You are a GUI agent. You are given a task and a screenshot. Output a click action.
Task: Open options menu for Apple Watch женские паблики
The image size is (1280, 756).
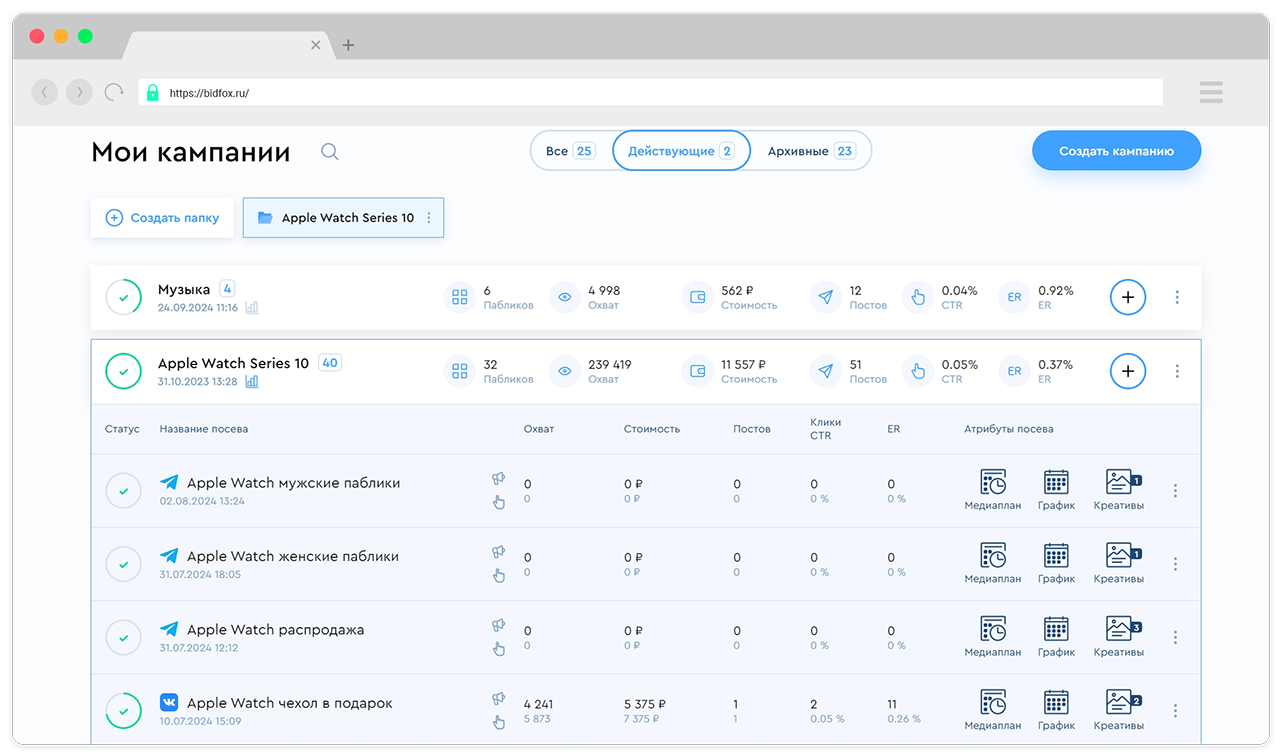click(1175, 564)
